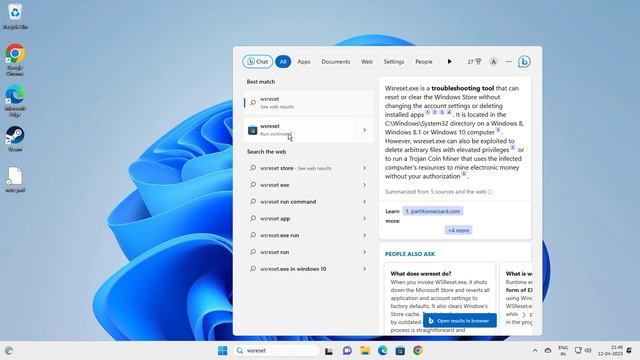The image size is (640, 360).
Task: Open volume control tray icon
Action: pos(588,350)
